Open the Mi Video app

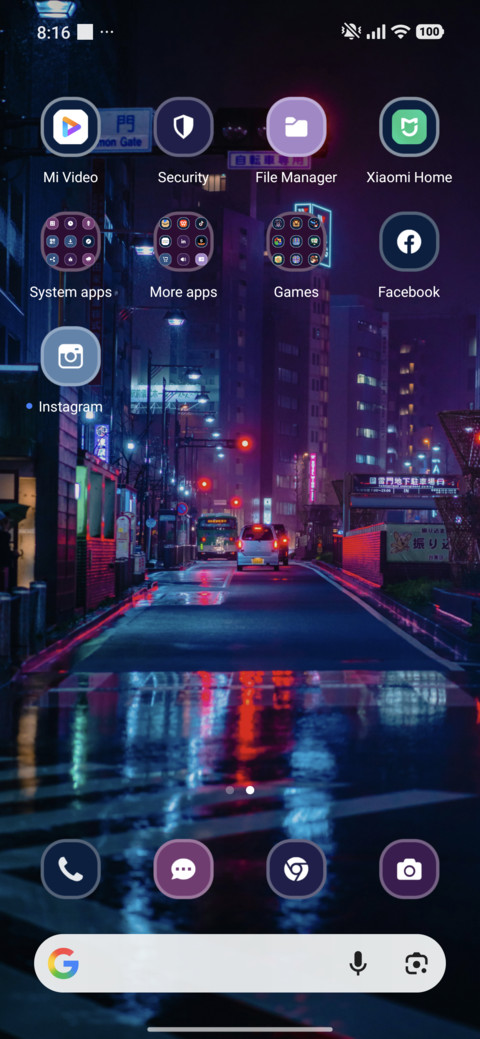pos(70,127)
